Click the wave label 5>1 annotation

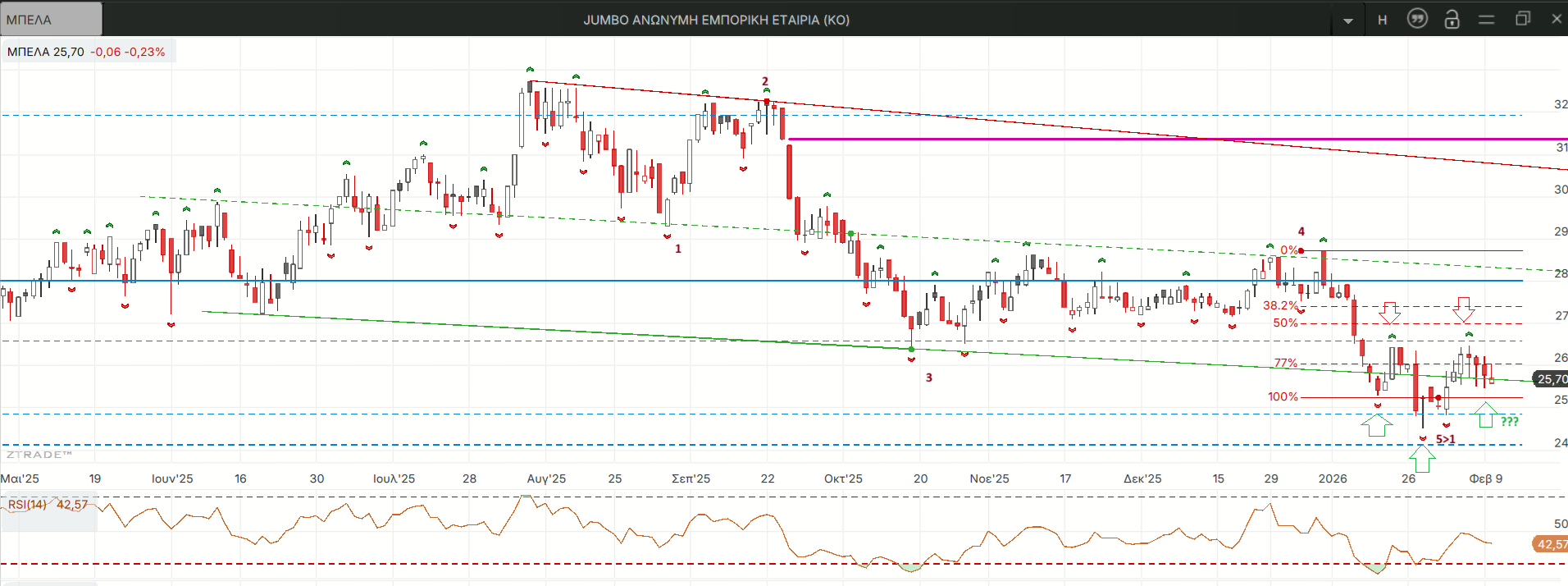click(1446, 440)
